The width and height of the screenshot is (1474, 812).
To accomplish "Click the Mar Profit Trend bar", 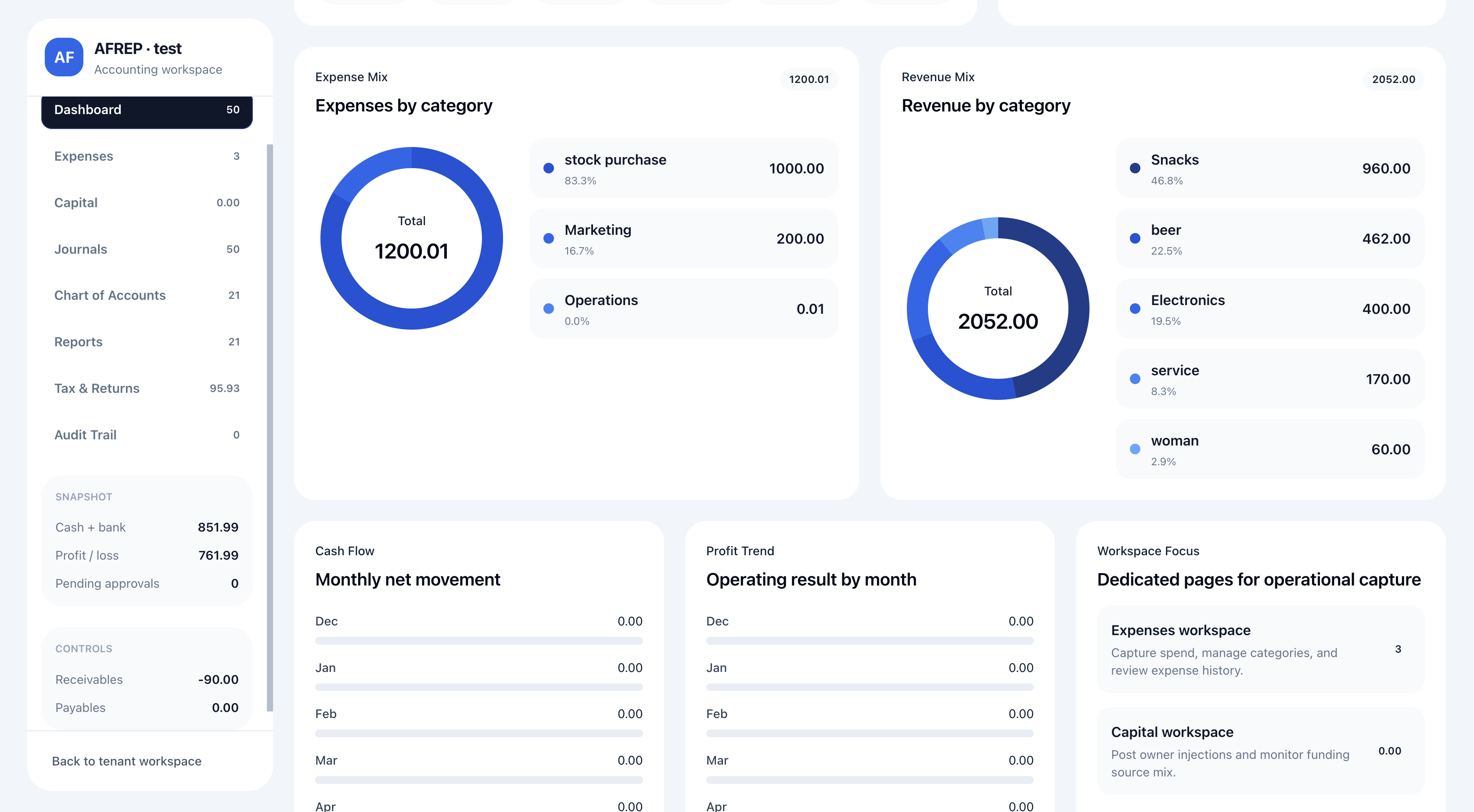I will [x=870, y=780].
